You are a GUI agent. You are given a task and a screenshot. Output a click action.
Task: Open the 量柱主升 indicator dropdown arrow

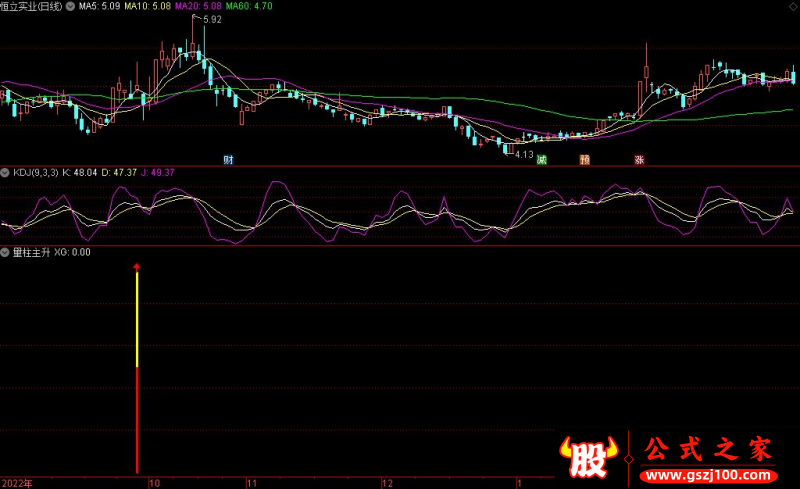(x=5, y=252)
